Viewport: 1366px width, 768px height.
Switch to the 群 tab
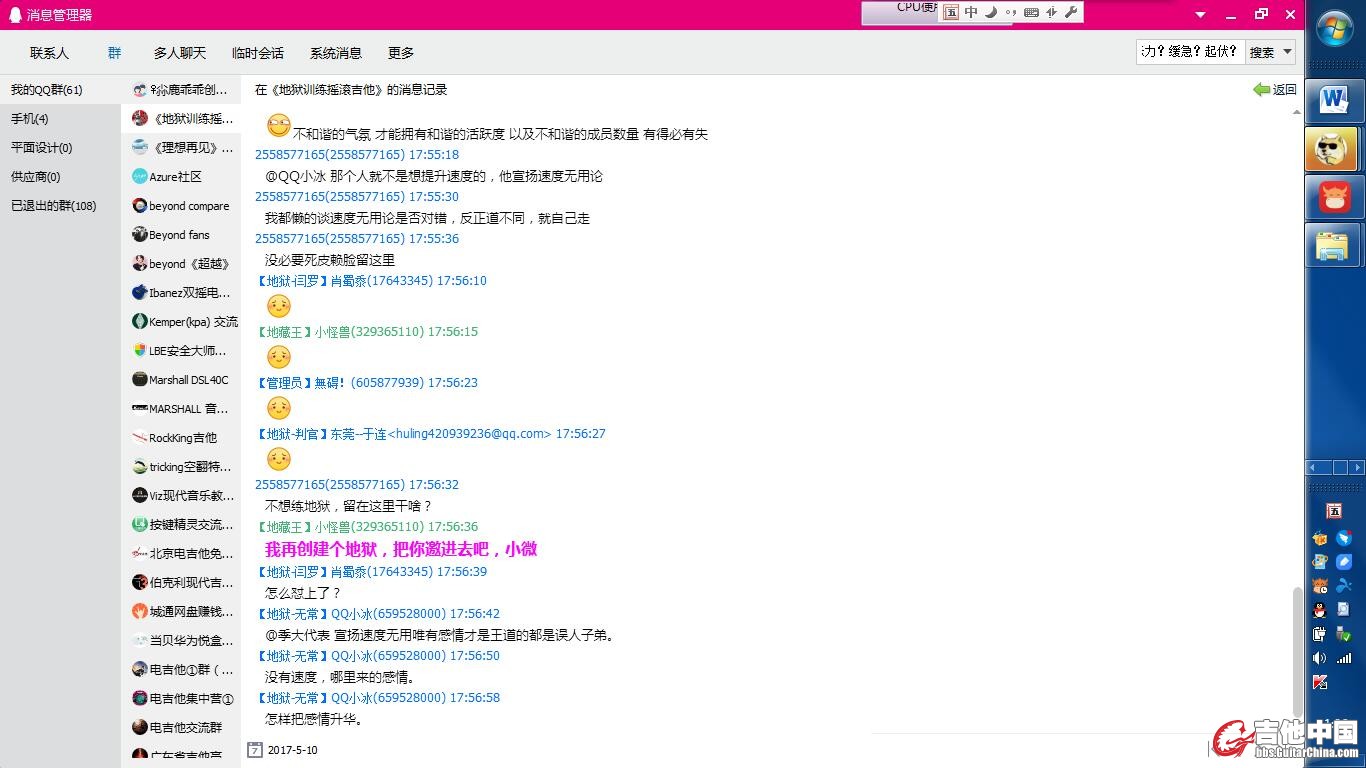pos(115,53)
